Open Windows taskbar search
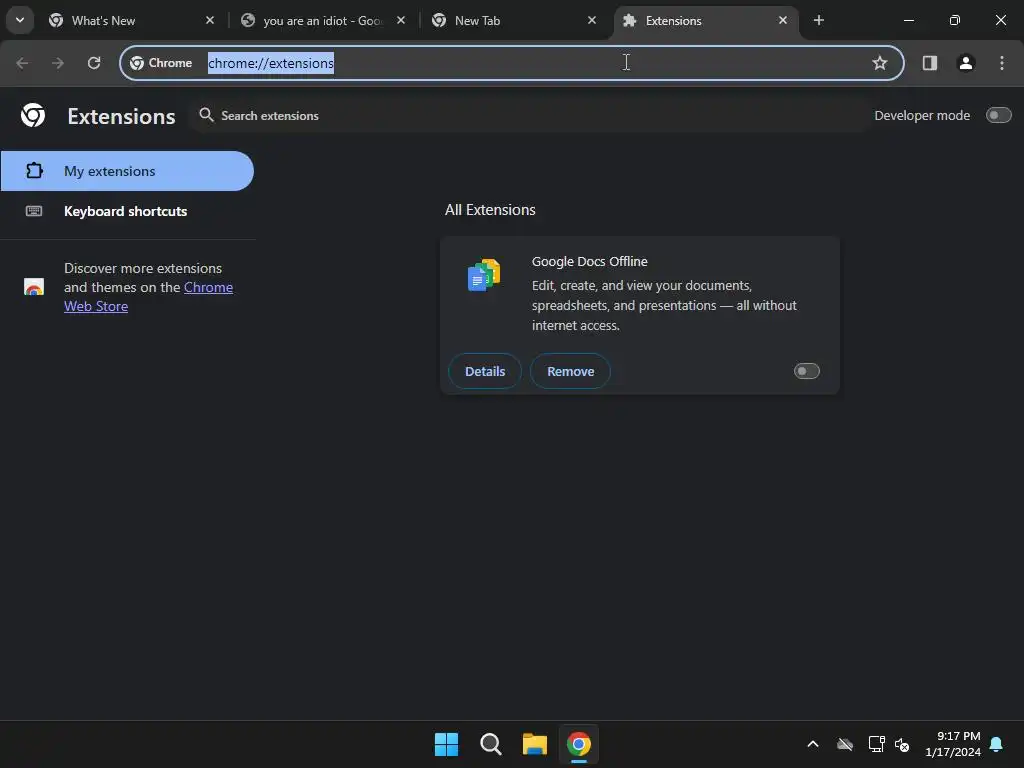 (x=490, y=744)
